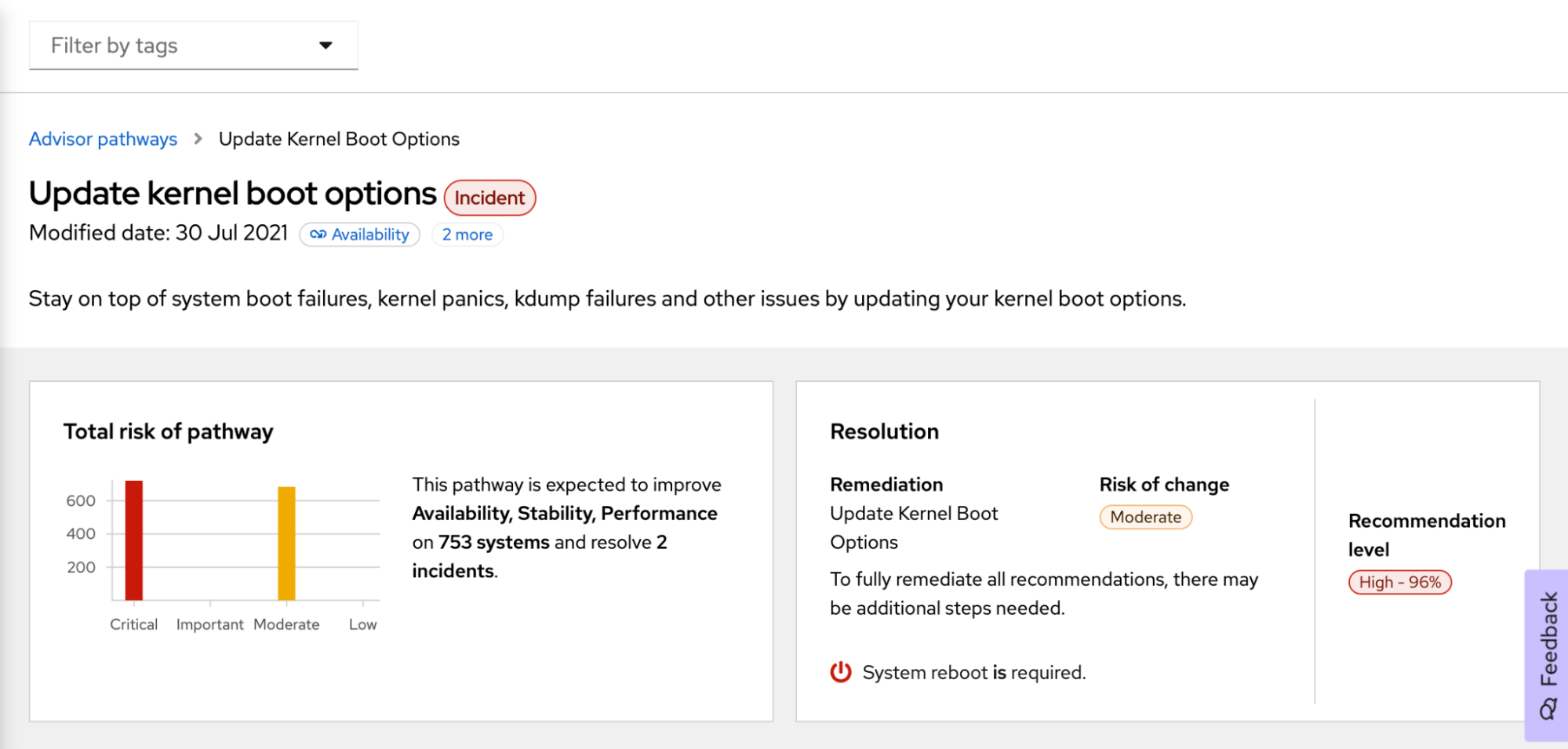Click the breadcrumb chevron separator
This screenshot has width=1568, height=749.
(x=198, y=139)
